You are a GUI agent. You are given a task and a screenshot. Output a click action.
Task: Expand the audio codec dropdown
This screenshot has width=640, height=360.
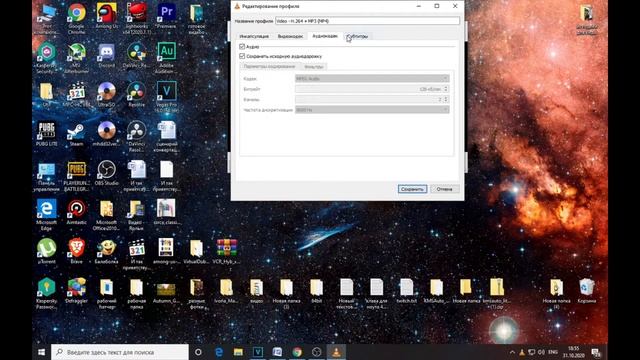click(x=372, y=78)
